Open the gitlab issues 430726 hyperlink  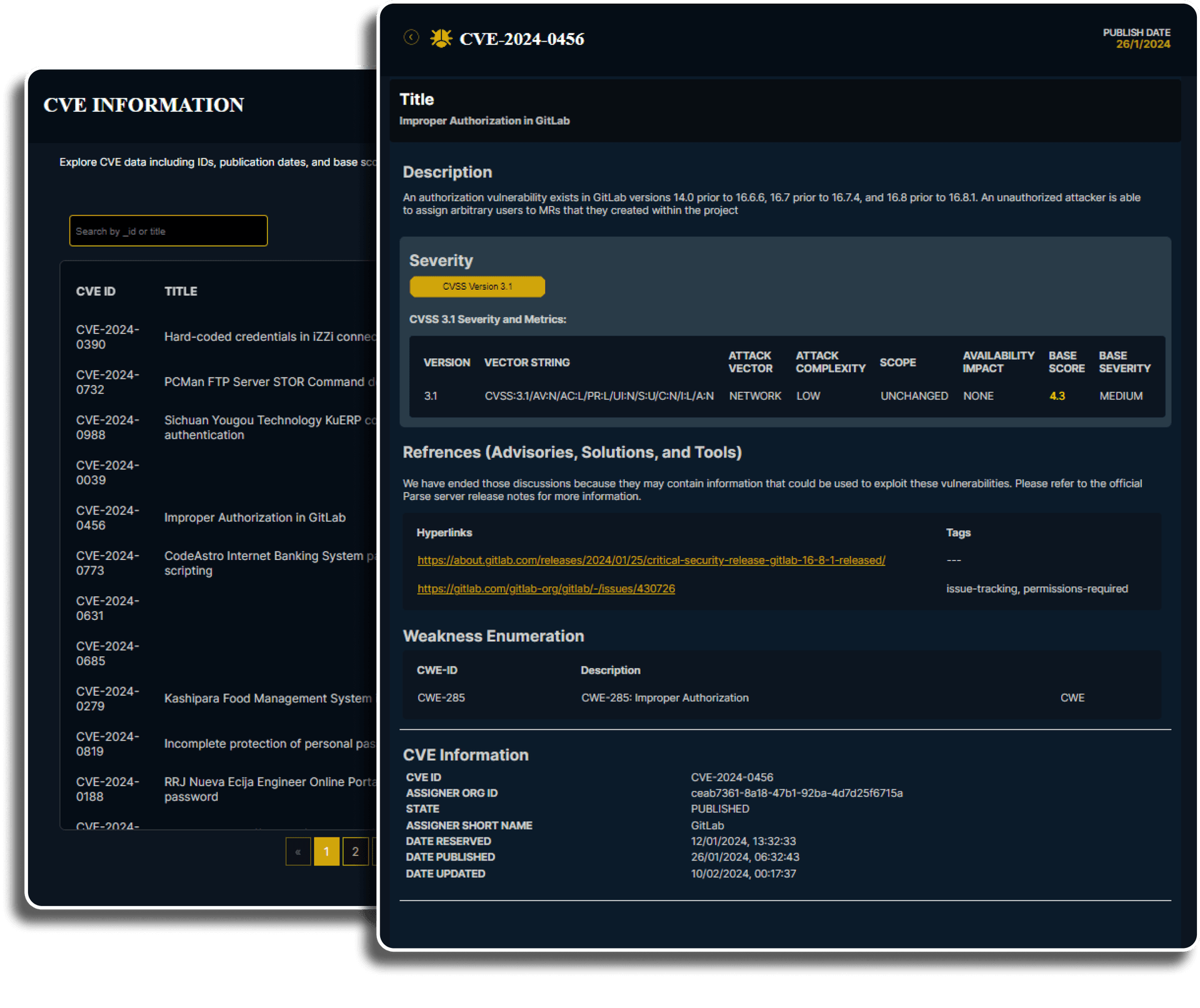coord(546,589)
